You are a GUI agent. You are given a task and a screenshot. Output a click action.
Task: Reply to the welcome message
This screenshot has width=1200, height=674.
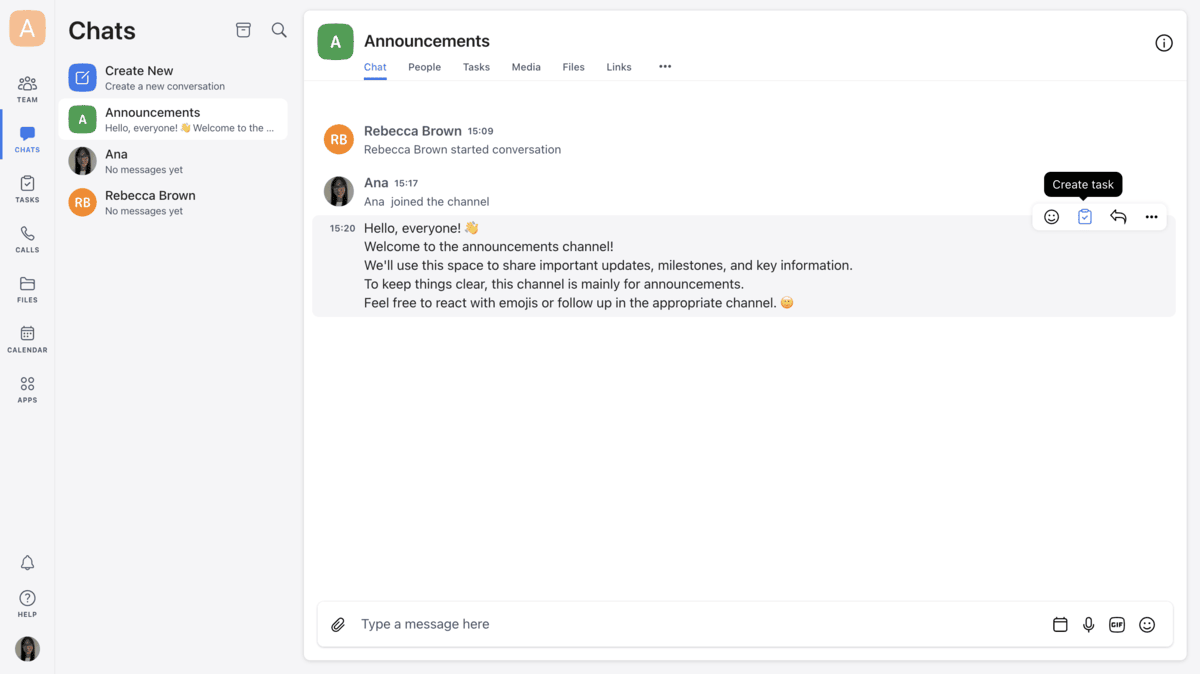point(1118,216)
